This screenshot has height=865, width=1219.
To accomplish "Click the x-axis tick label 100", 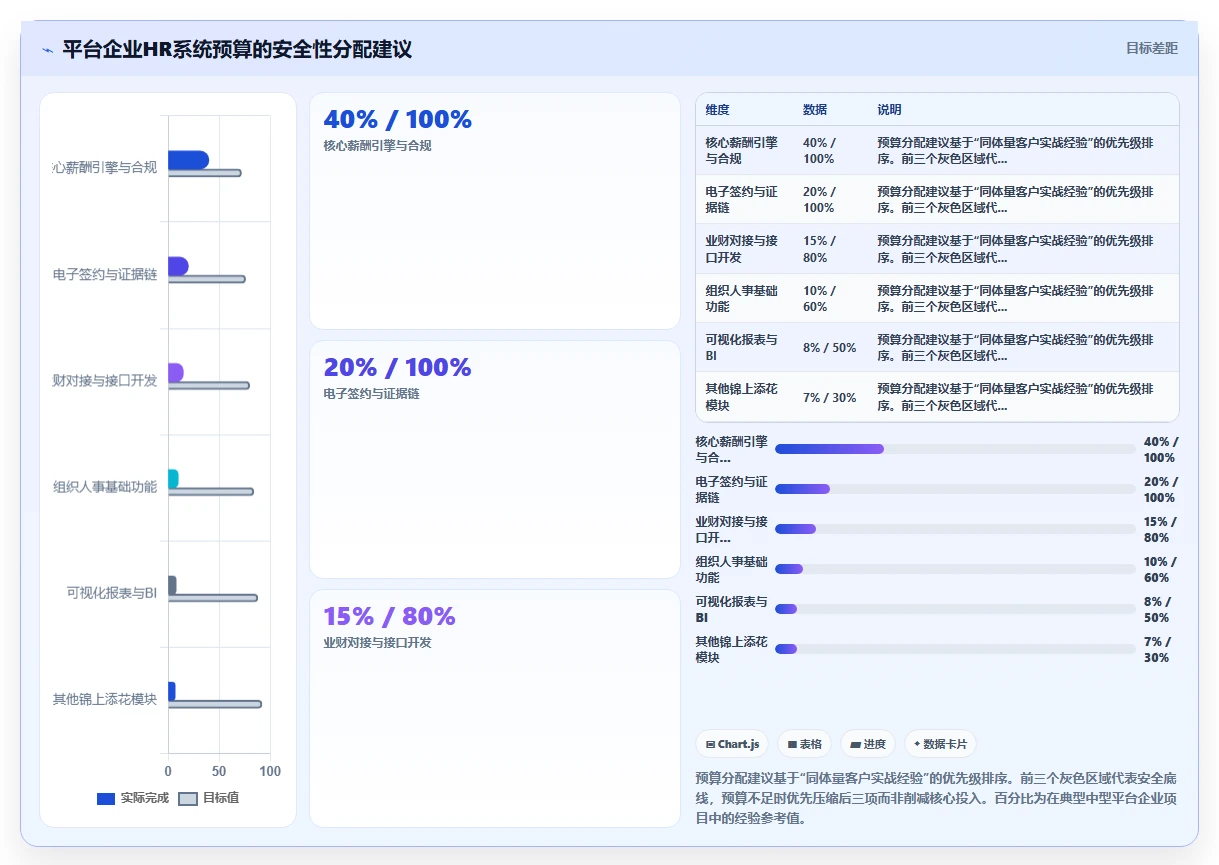I will (x=270, y=771).
